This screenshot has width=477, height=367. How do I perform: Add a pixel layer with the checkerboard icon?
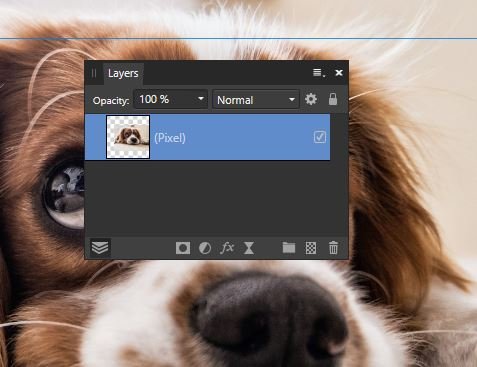coord(311,248)
